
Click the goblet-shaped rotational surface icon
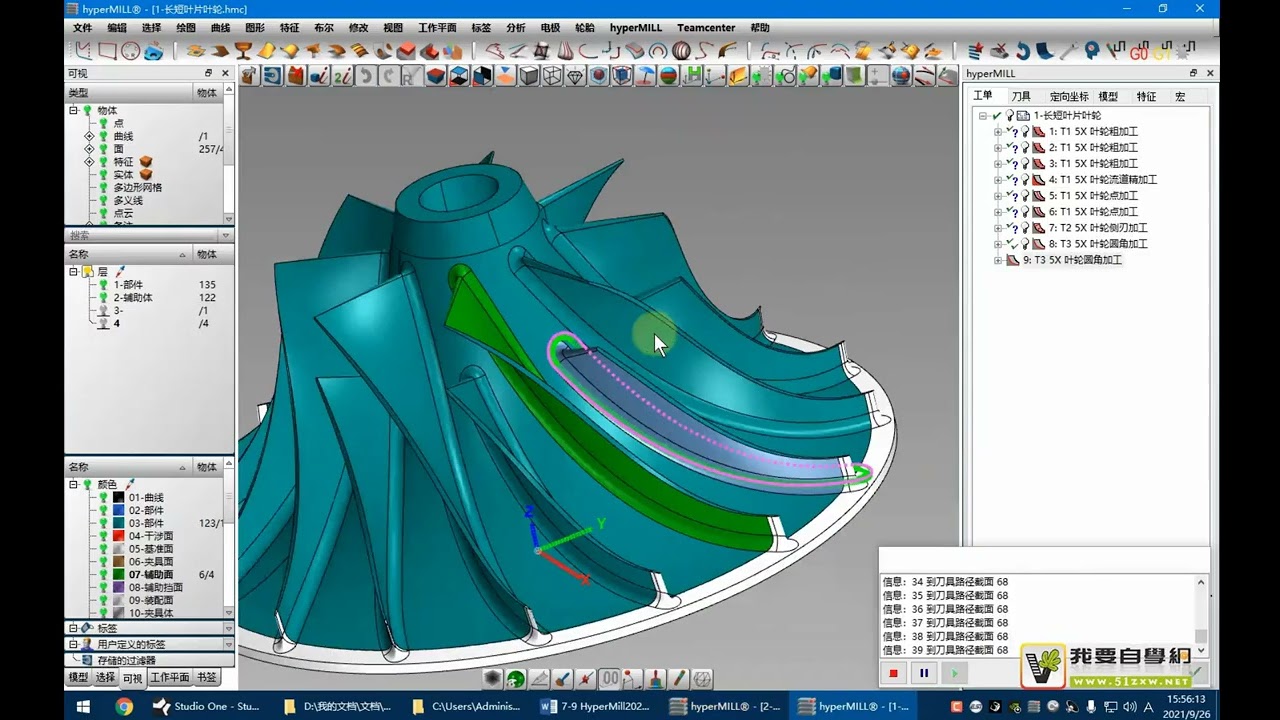[243, 50]
